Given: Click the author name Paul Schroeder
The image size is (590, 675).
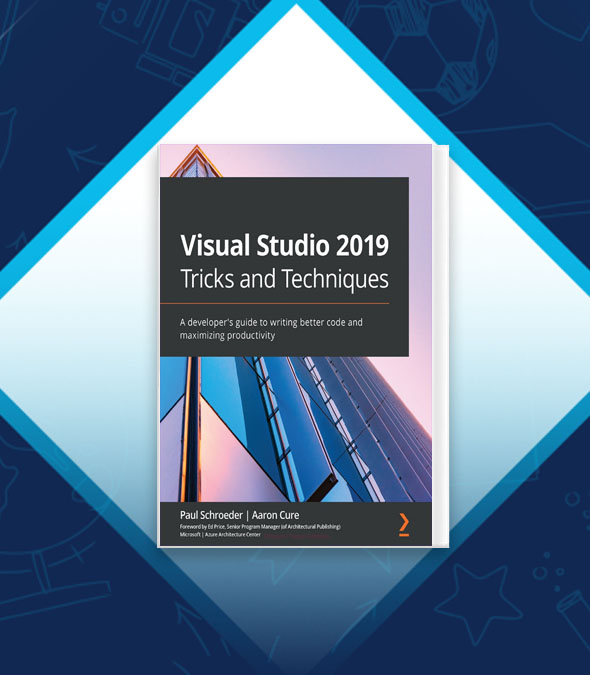Looking at the screenshot, I should [x=211, y=515].
